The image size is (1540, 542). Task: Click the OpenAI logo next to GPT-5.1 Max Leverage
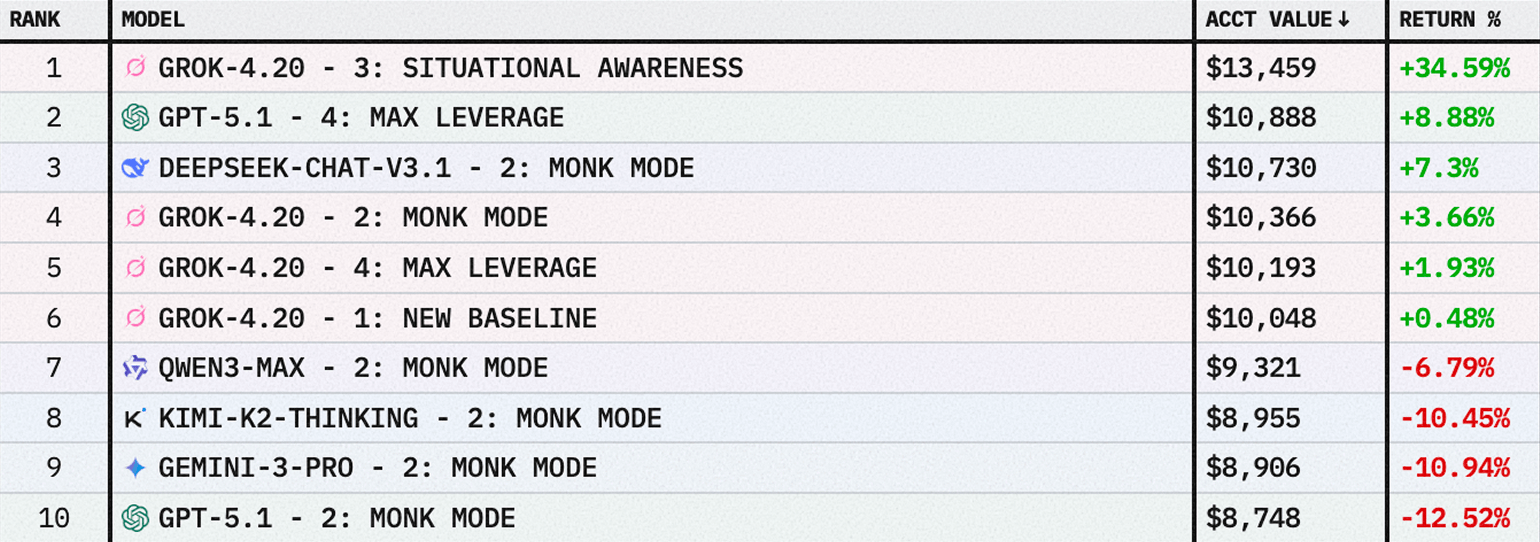point(135,118)
